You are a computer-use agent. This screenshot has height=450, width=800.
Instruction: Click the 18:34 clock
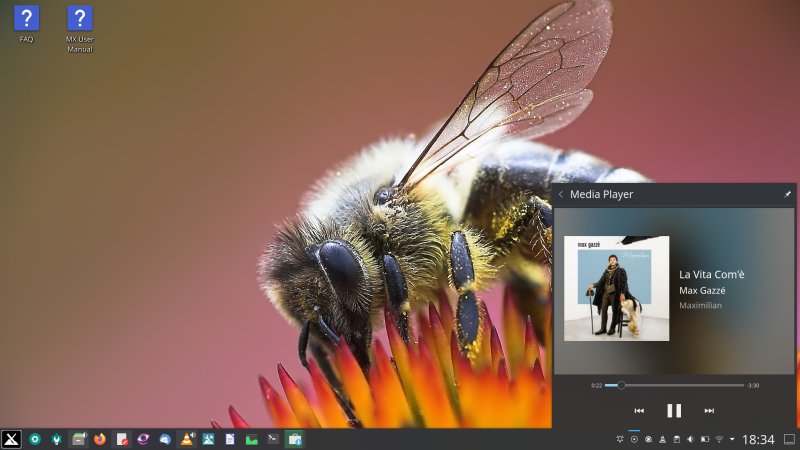point(758,439)
